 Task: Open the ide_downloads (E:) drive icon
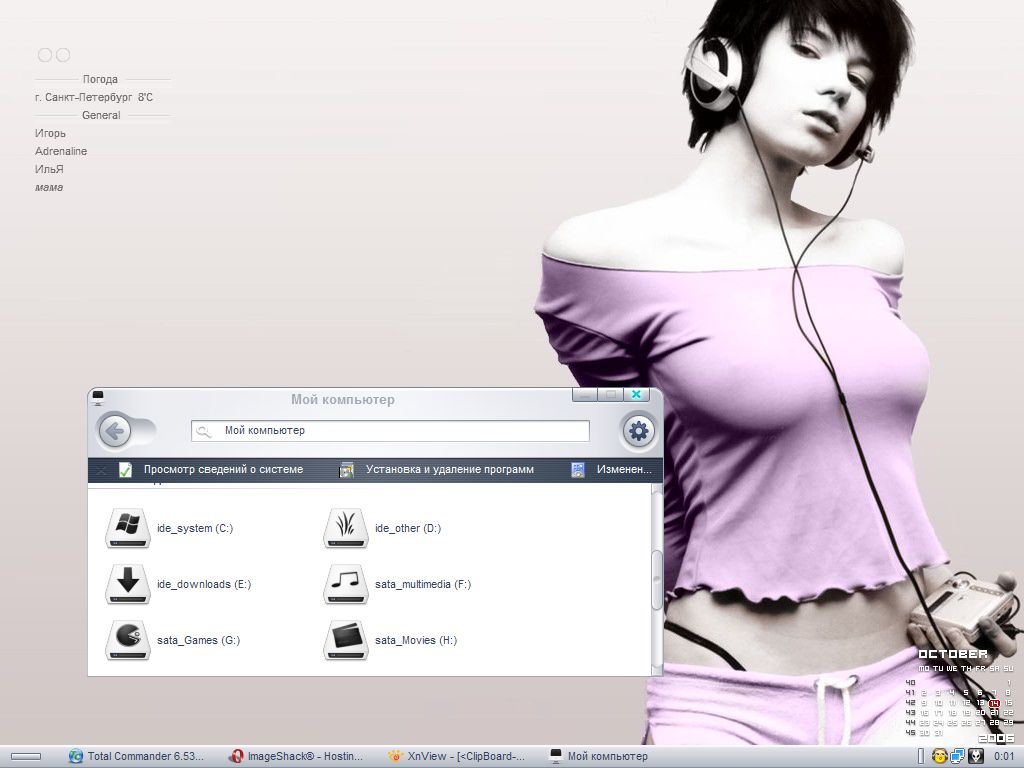coord(127,584)
